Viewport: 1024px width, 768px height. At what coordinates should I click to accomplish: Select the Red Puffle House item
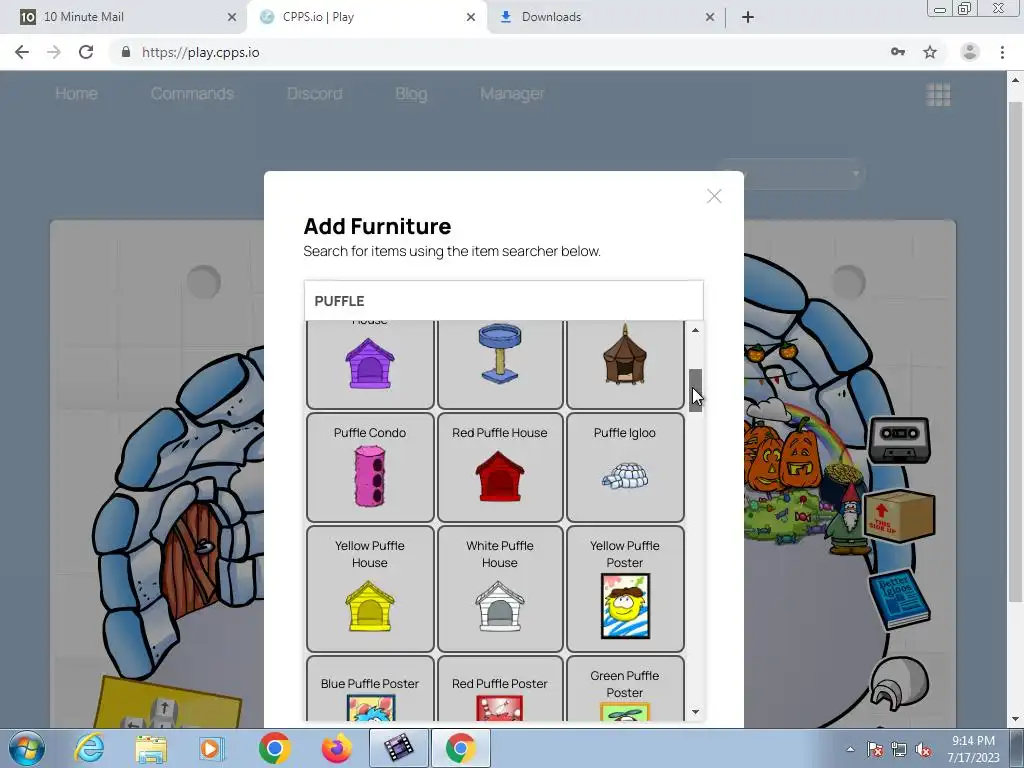tap(500, 468)
